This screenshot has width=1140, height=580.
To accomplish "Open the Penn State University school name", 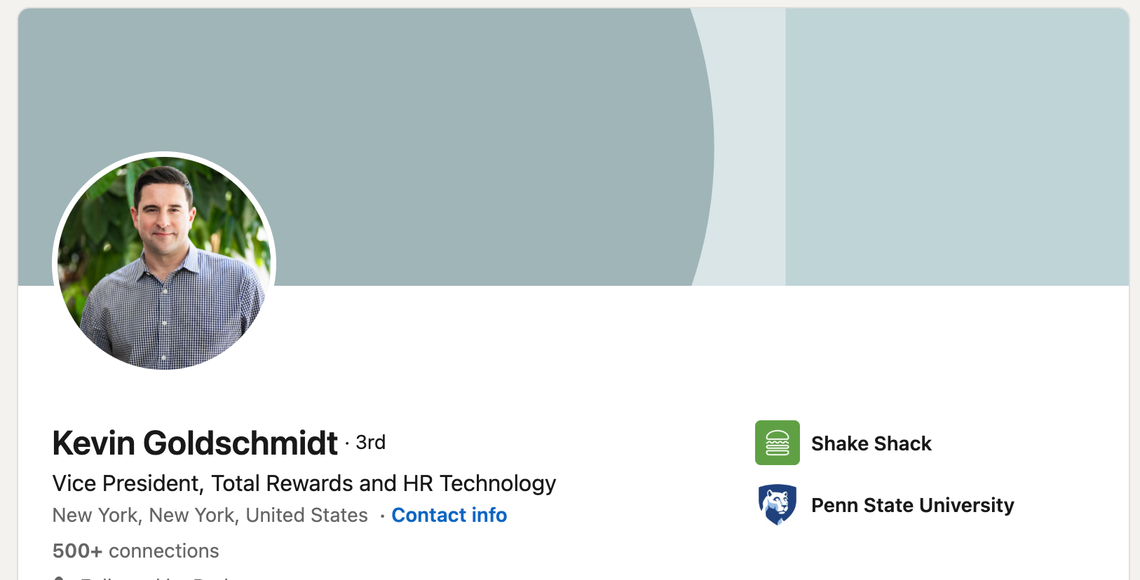I will [912, 505].
